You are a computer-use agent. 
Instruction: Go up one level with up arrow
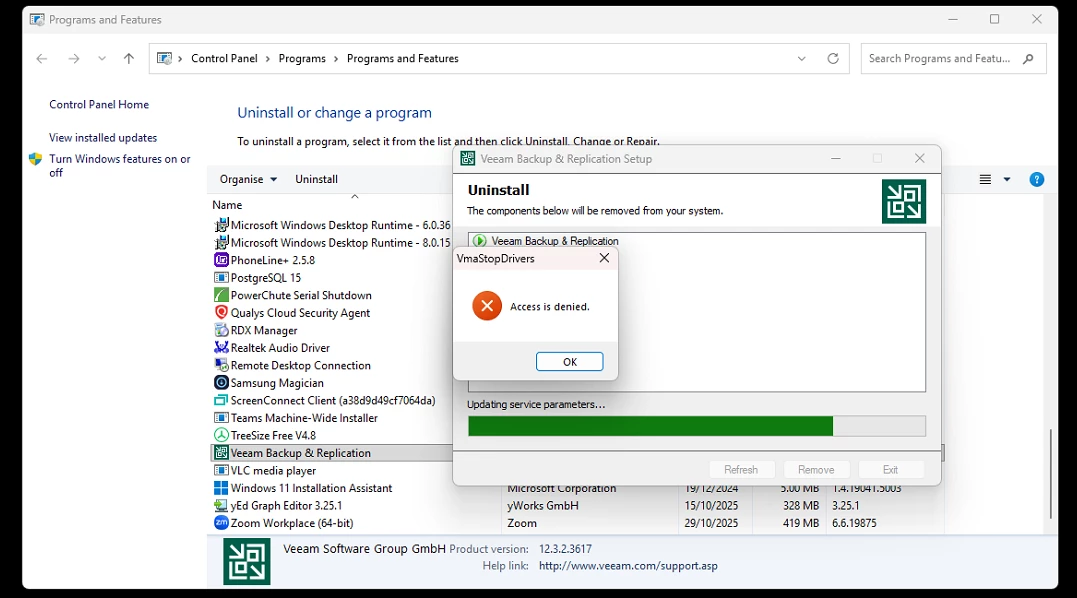pos(128,58)
